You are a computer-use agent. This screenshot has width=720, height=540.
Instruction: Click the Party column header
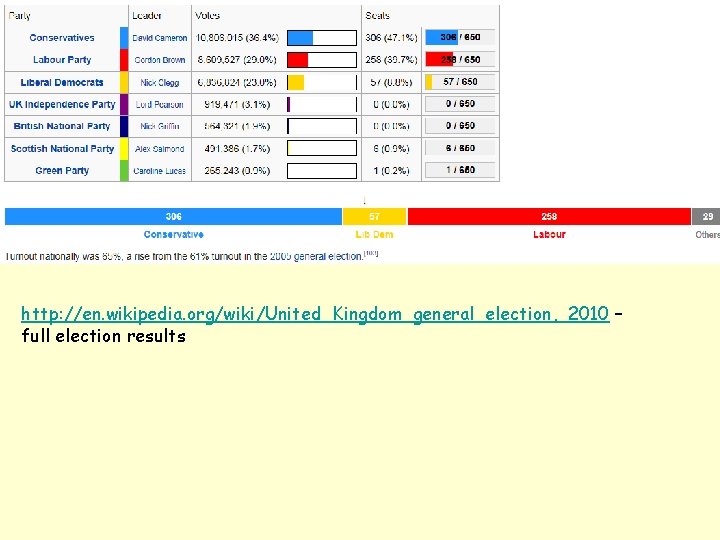click(19, 16)
